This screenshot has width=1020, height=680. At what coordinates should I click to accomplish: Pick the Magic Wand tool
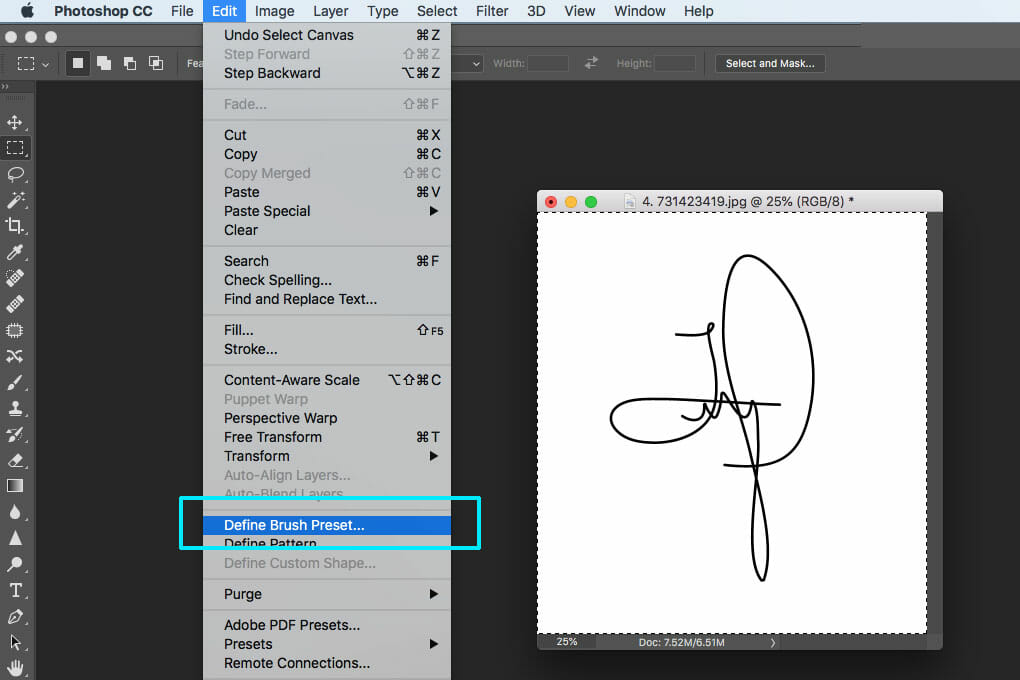pyautogui.click(x=15, y=200)
